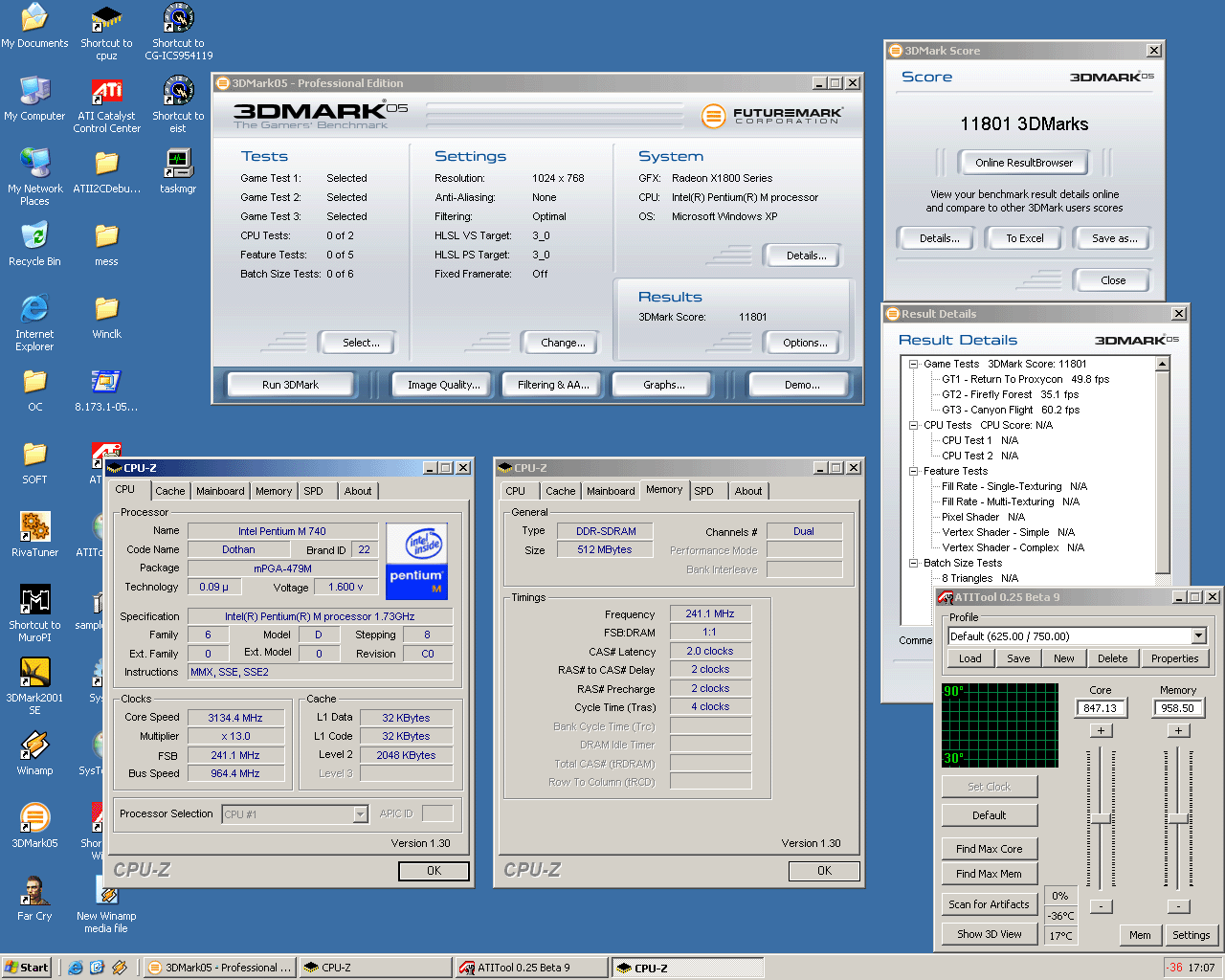
Task: Open About tab in right CPU-Z window
Action: (x=748, y=491)
